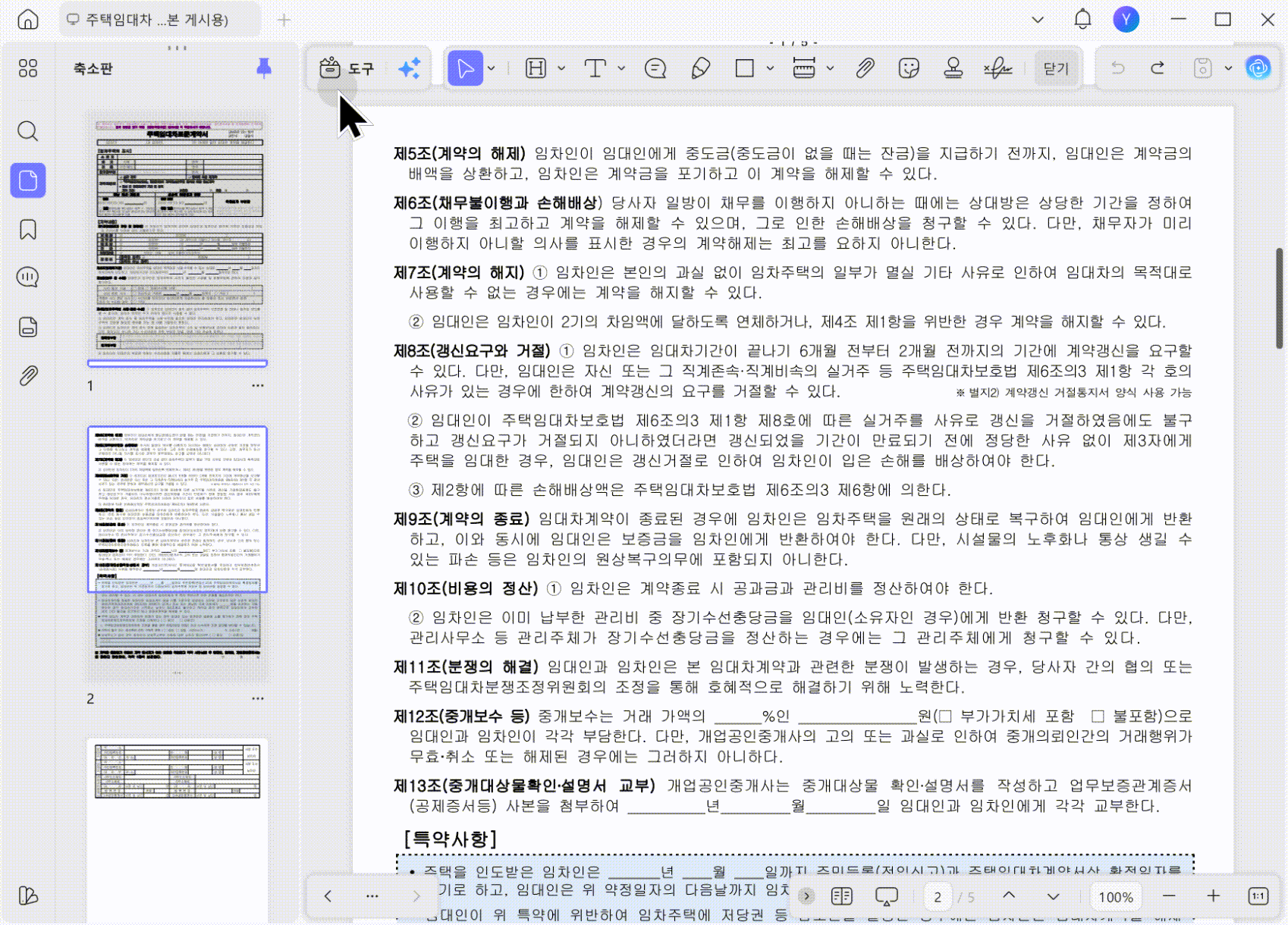
Task: Open the tab list dropdown chevron
Action: (1038, 20)
